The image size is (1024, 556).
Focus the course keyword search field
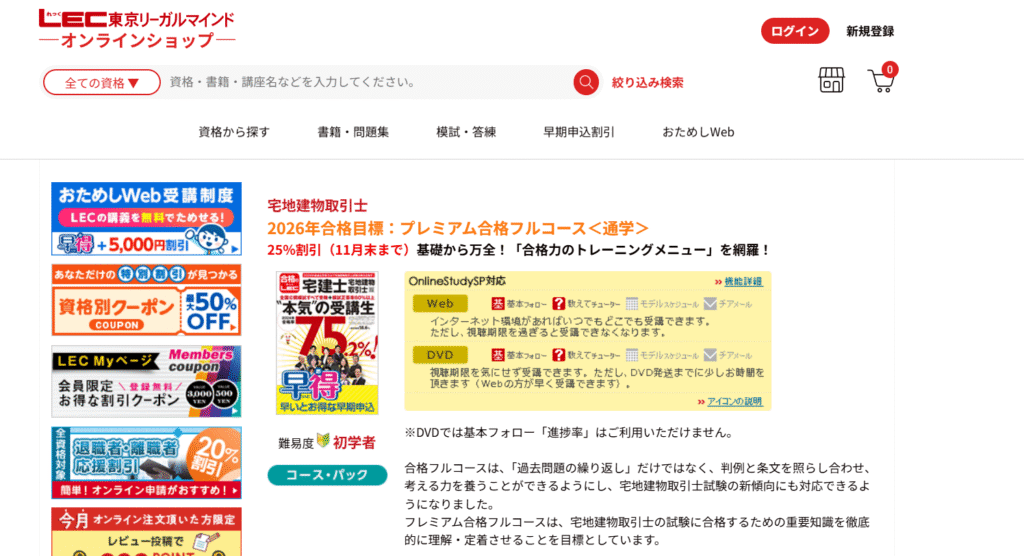pos(365,82)
